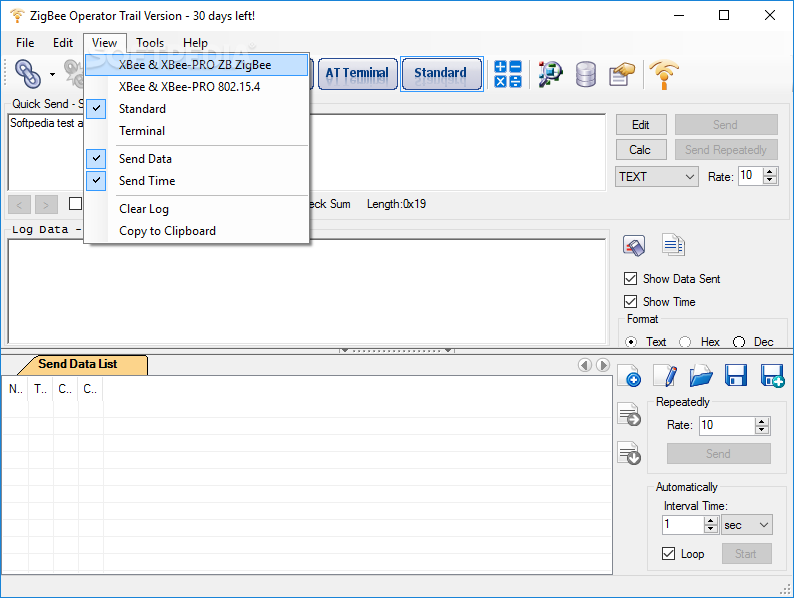Open the TEXT format combo box
The width and height of the screenshot is (794, 598).
(x=657, y=177)
